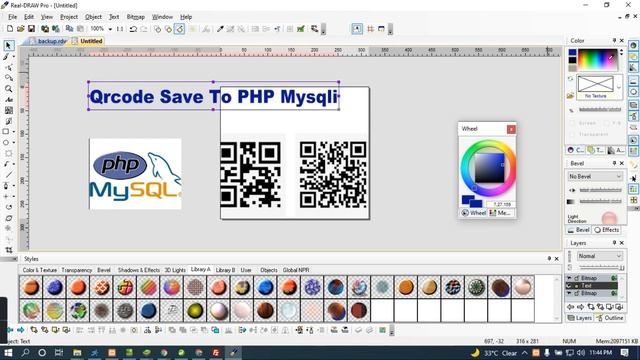Open the Global NPR styles tab
This screenshot has width=640, height=360.
click(296, 270)
